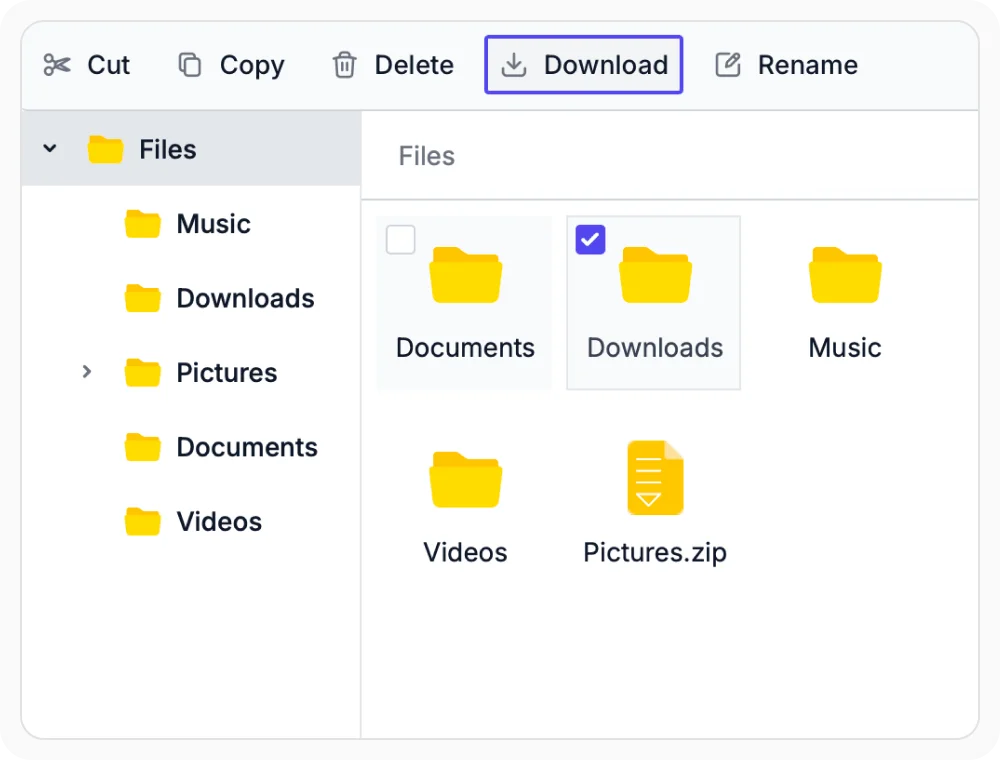Viewport: 1000px width, 760px height.
Task: Click the Files breadcrumb path
Action: [x=427, y=156]
